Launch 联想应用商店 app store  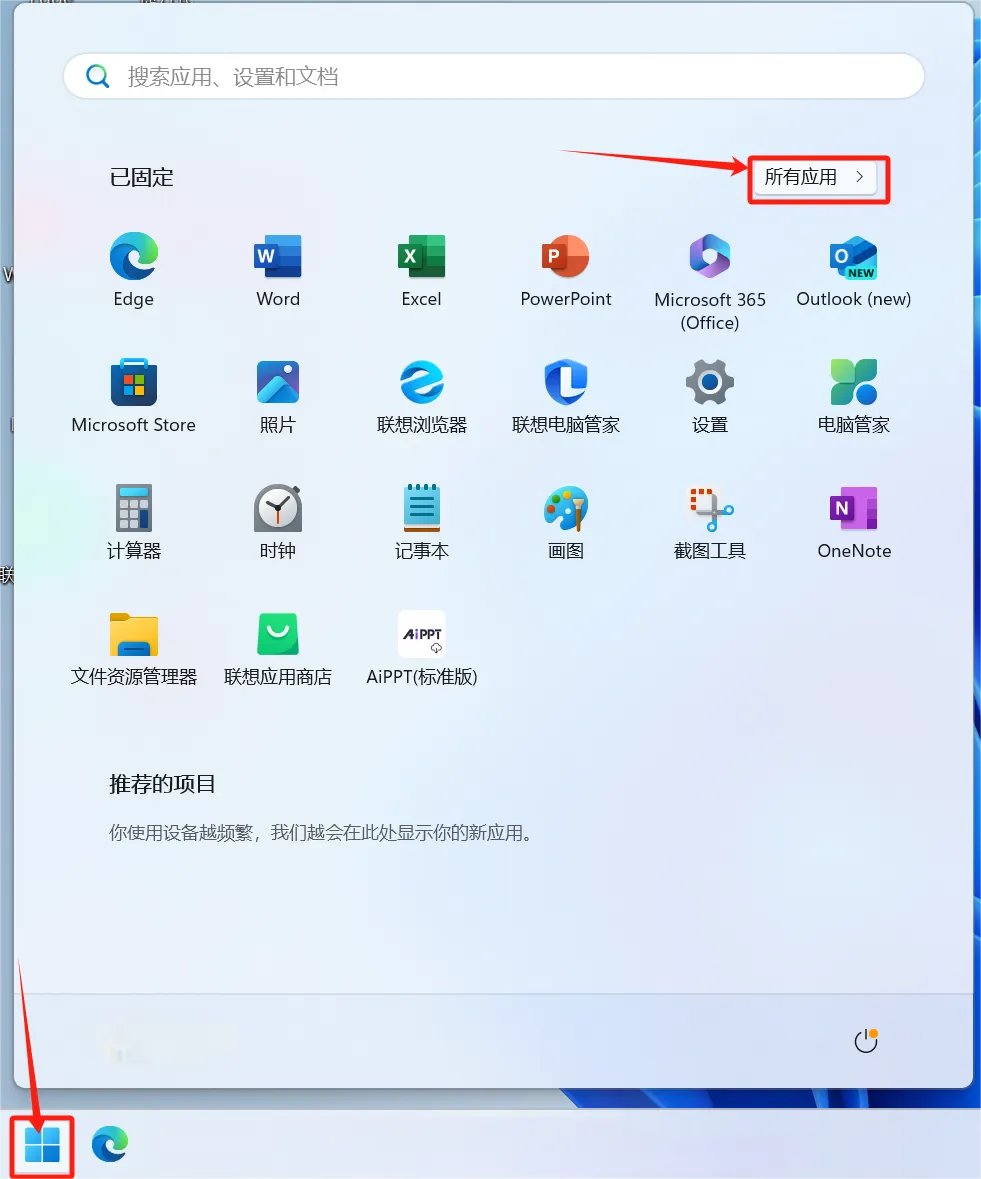pos(278,647)
